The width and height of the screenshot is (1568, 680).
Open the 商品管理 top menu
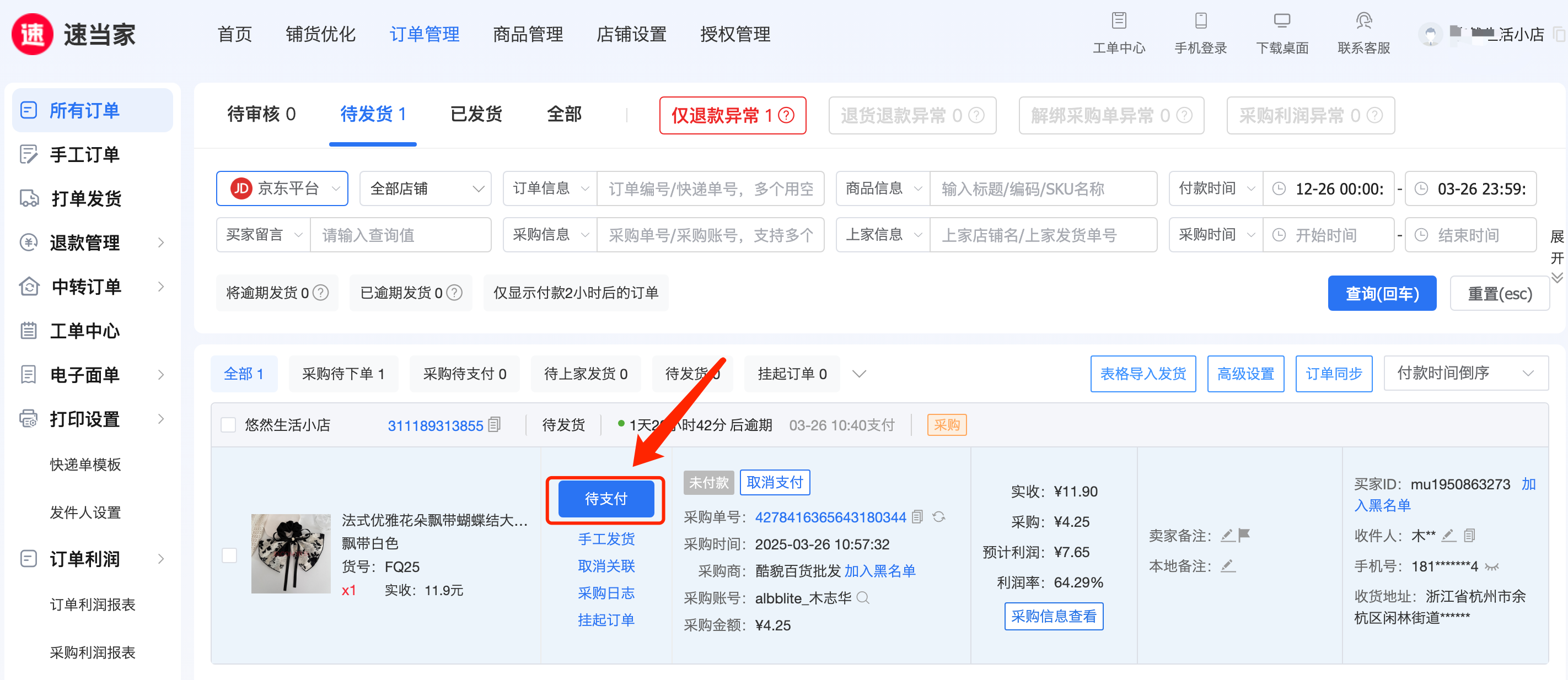click(x=527, y=34)
